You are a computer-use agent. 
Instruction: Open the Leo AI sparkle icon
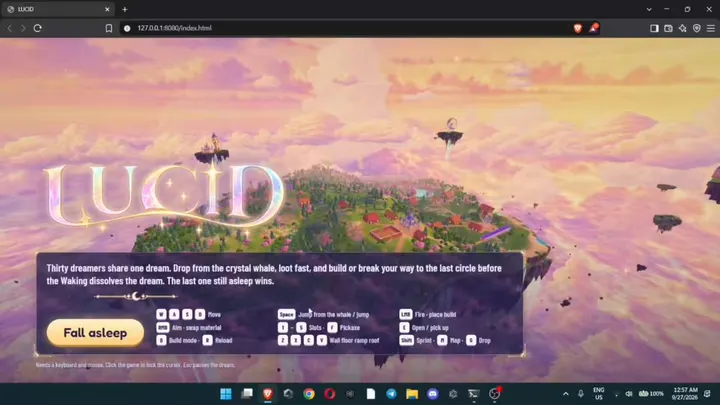[683, 28]
